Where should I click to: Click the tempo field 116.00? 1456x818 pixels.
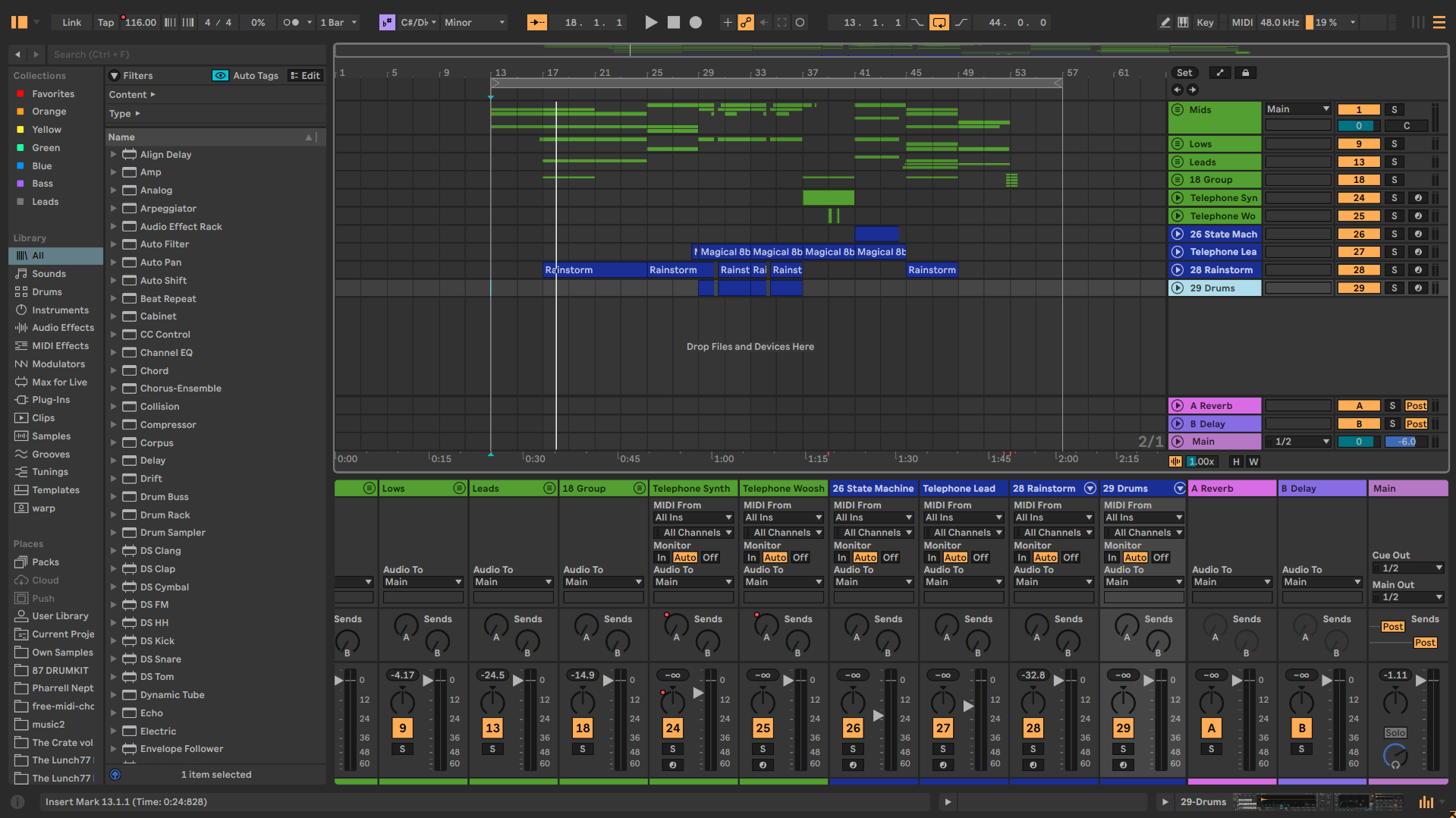point(140,23)
